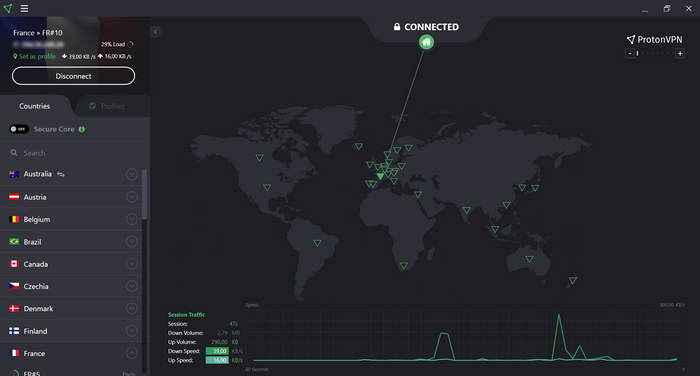This screenshot has height=376, width=700.
Task: Click the South Africa server marker
Action: (404, 266)
